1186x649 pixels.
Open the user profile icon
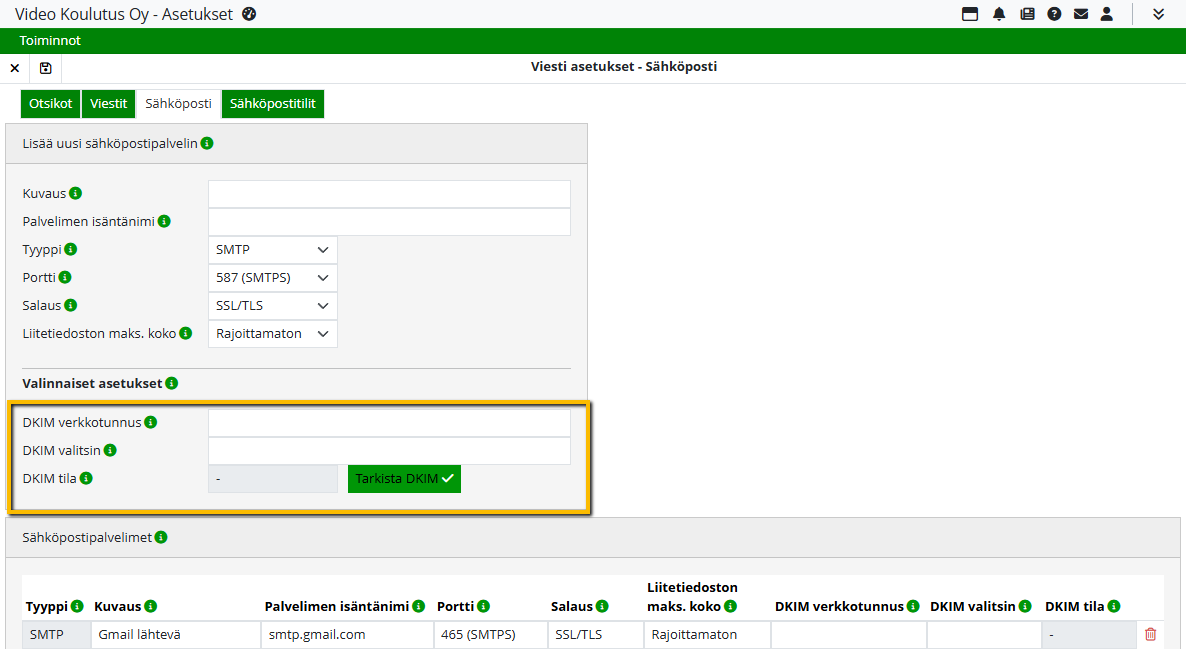[x=1107, y=14]
